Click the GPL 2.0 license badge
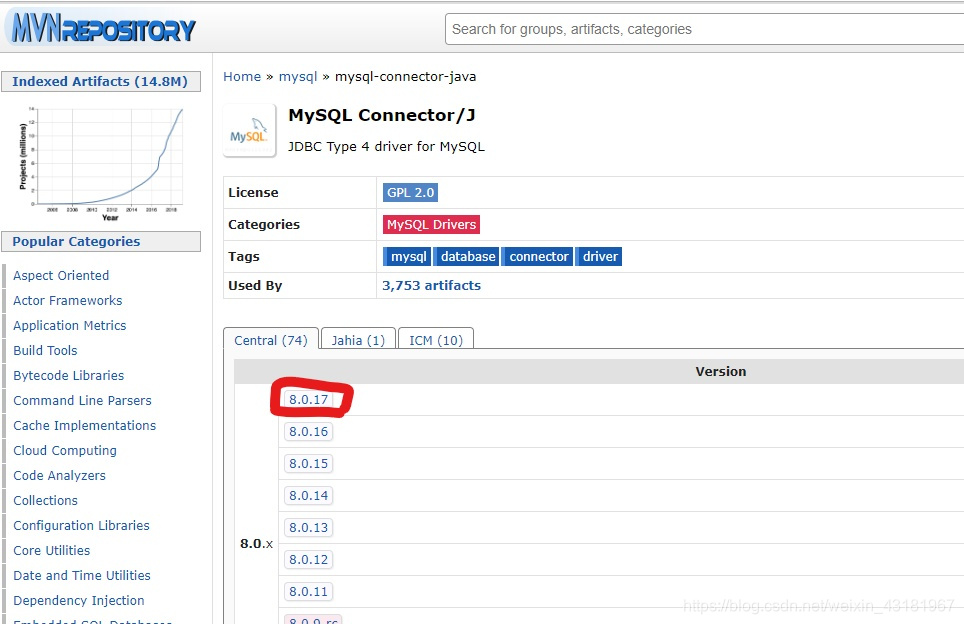964x624 pixels. coord(411,192)
